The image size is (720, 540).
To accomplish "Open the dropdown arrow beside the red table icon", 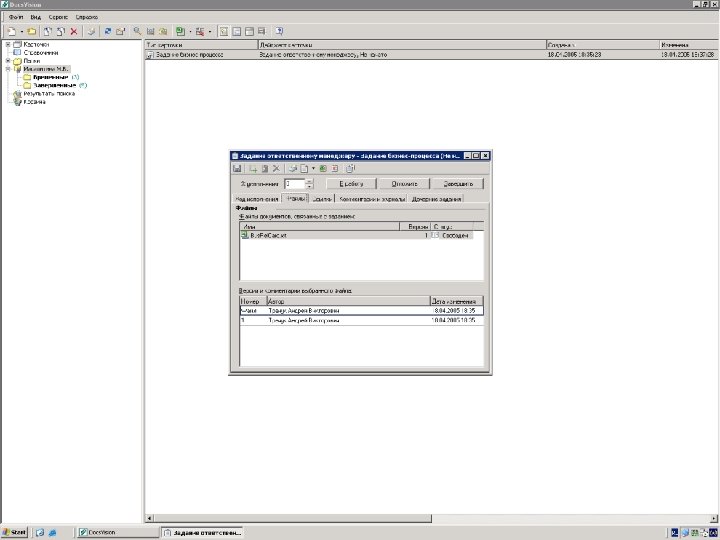I will point(210,32).
